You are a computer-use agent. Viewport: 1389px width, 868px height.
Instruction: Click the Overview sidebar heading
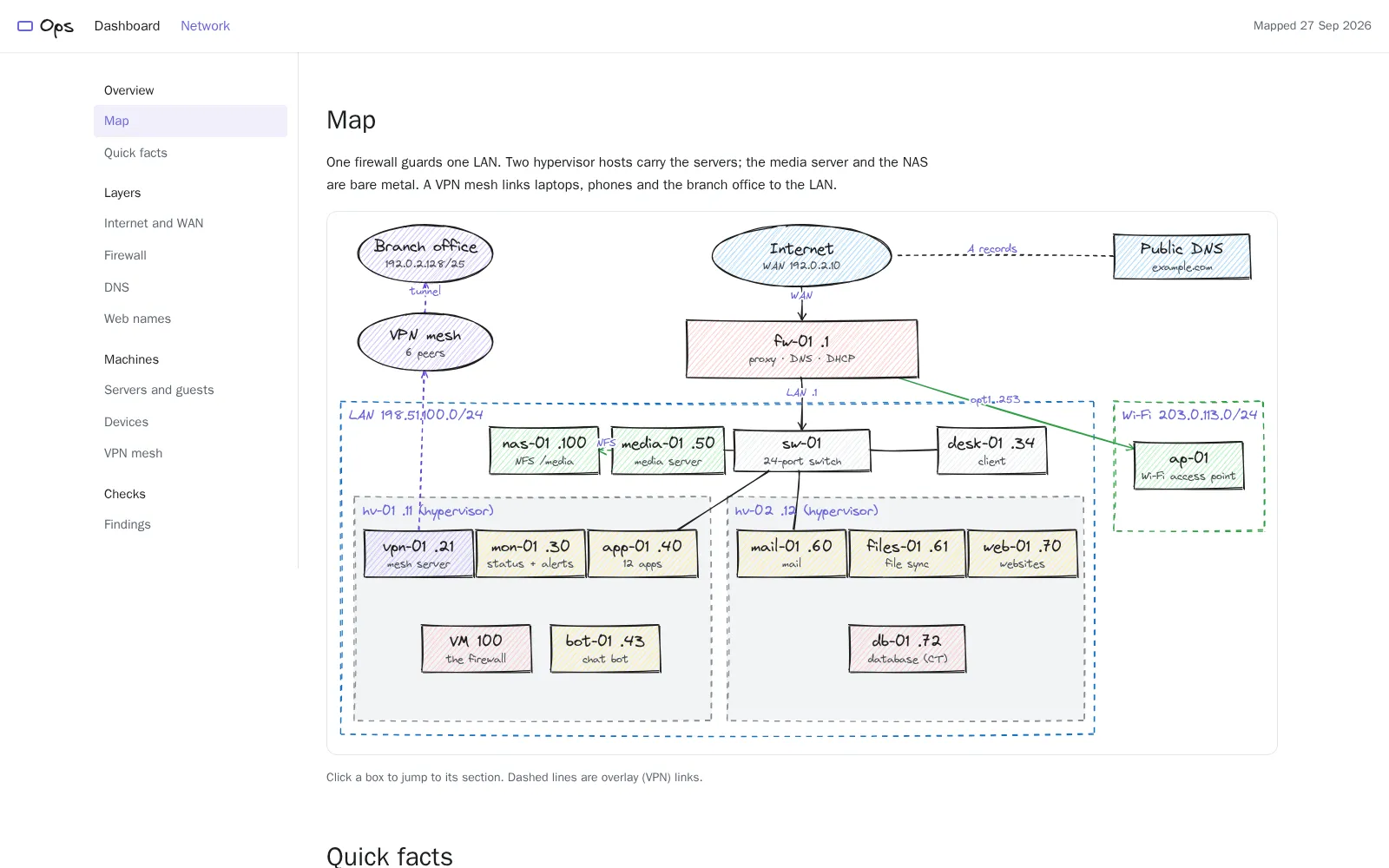[128, 90]
